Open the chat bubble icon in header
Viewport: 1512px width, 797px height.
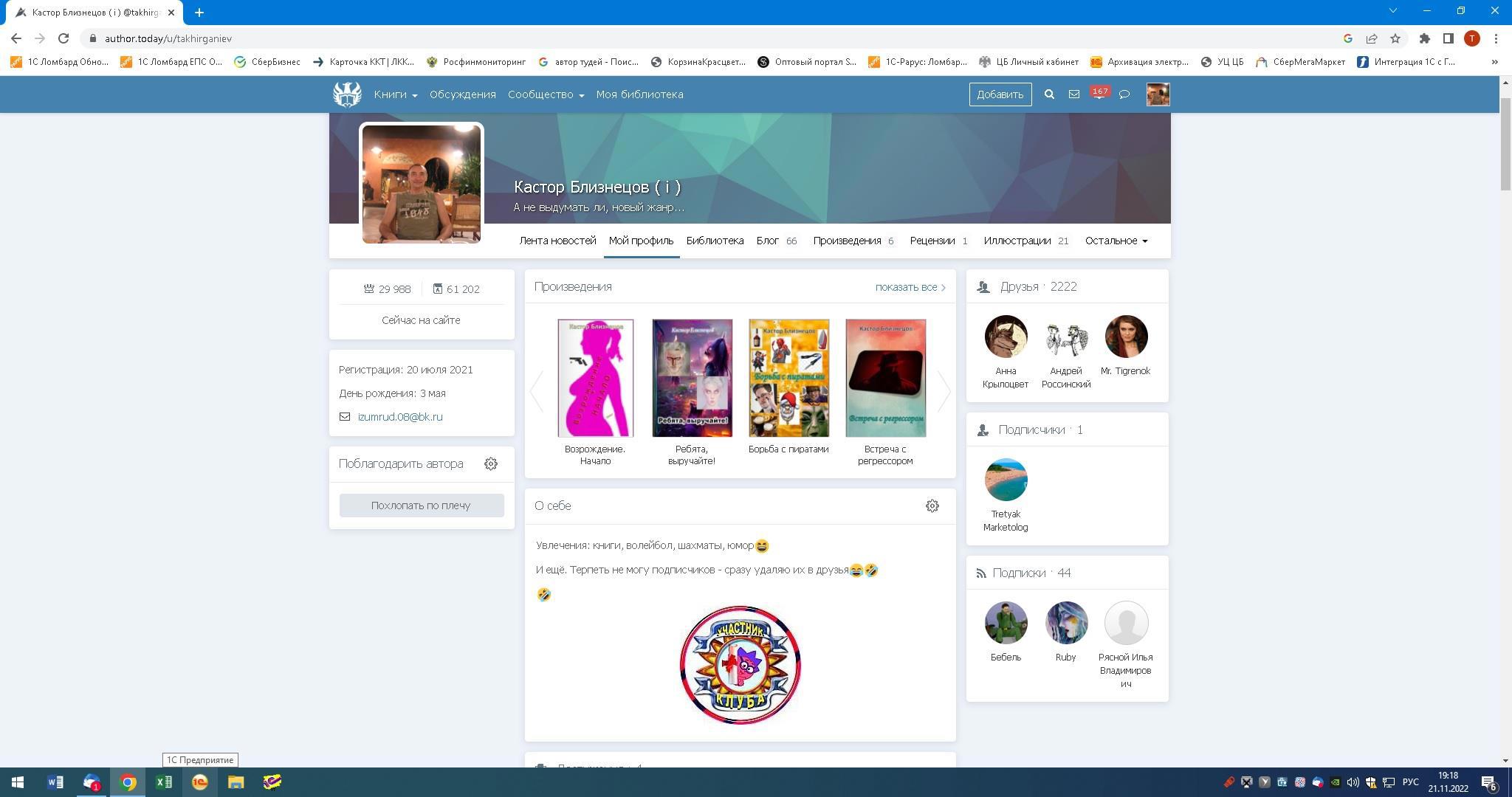coord(1124,94)
